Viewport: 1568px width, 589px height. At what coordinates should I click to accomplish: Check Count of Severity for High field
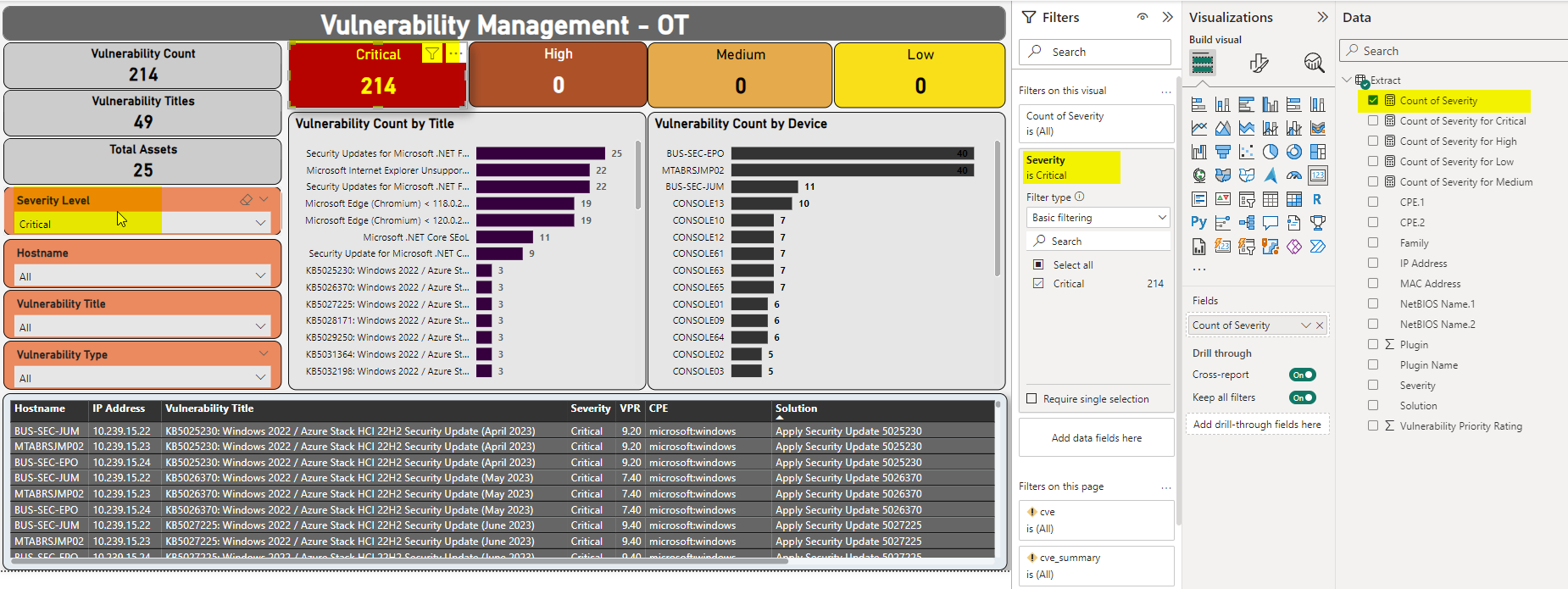(1373, 142)
